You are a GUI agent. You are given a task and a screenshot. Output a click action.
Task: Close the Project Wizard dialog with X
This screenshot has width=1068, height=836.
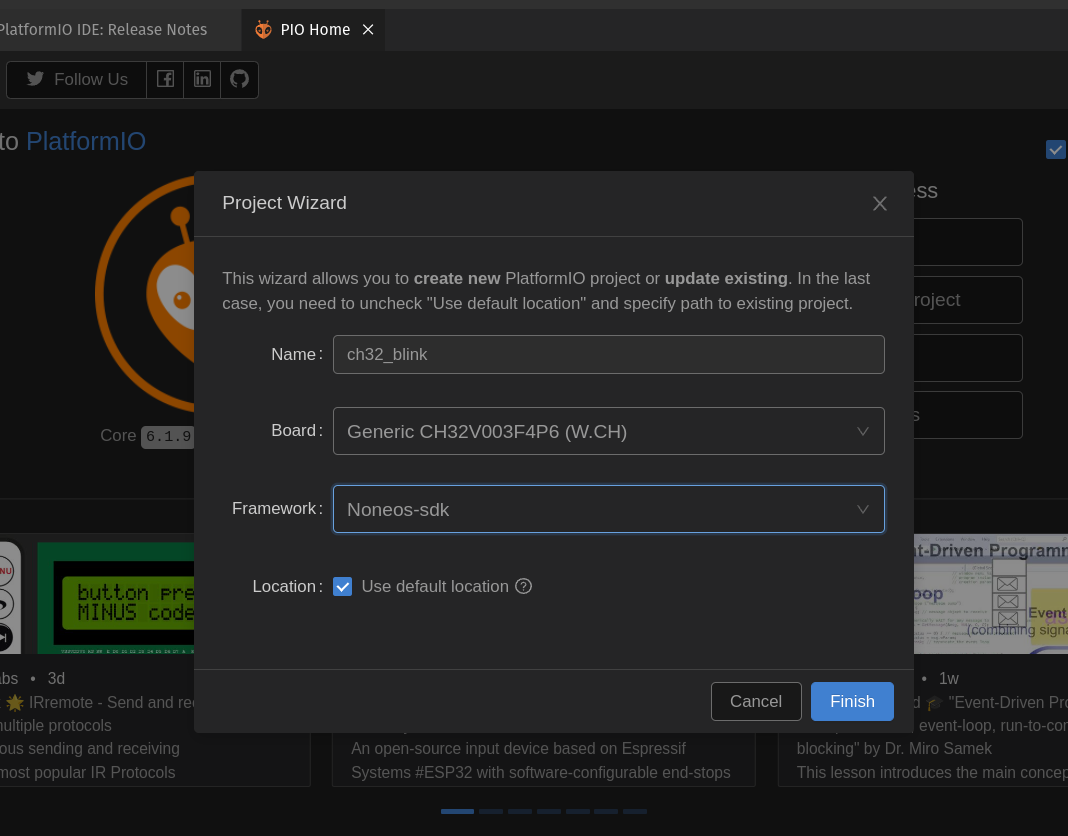point(879,204)
